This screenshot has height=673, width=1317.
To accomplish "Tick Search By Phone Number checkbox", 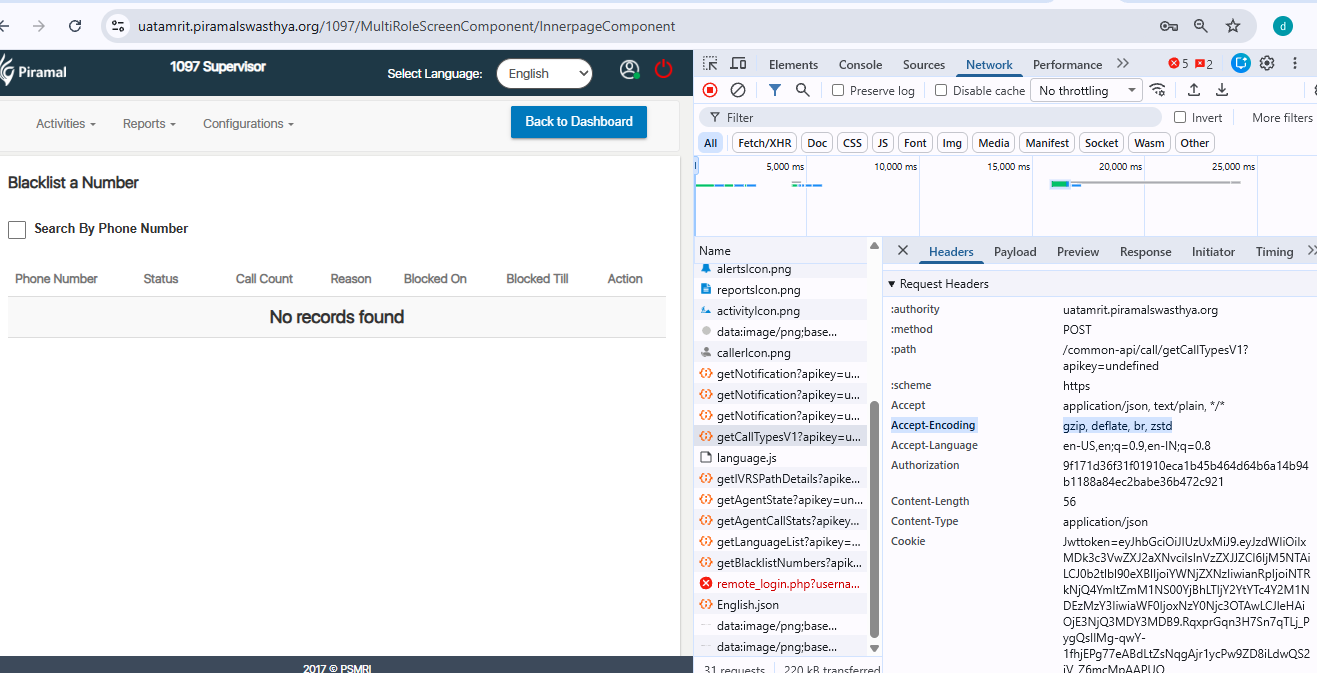I will tap(17, 230).
